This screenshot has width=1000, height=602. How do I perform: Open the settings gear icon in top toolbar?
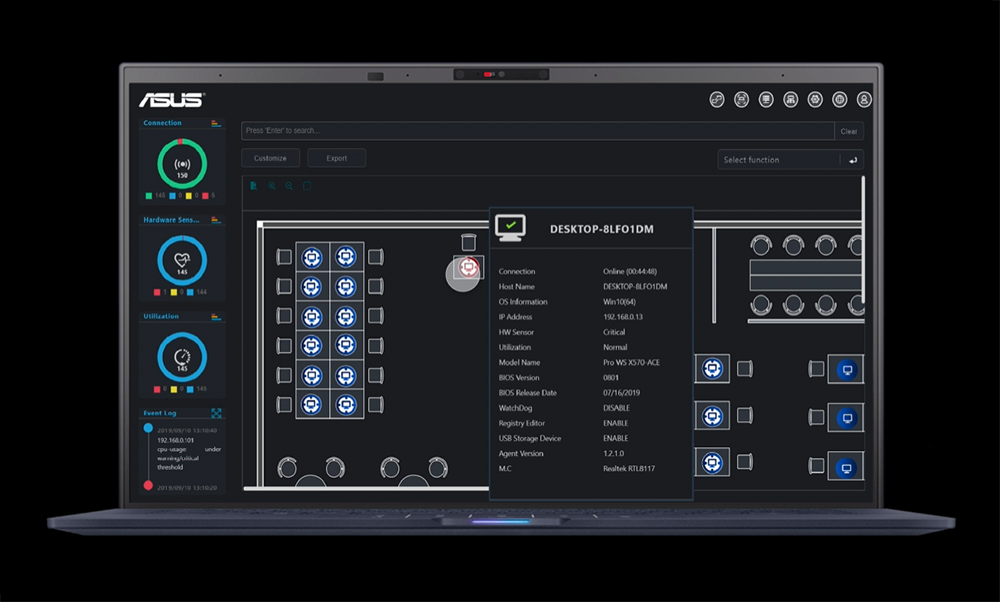click(815, 99)
